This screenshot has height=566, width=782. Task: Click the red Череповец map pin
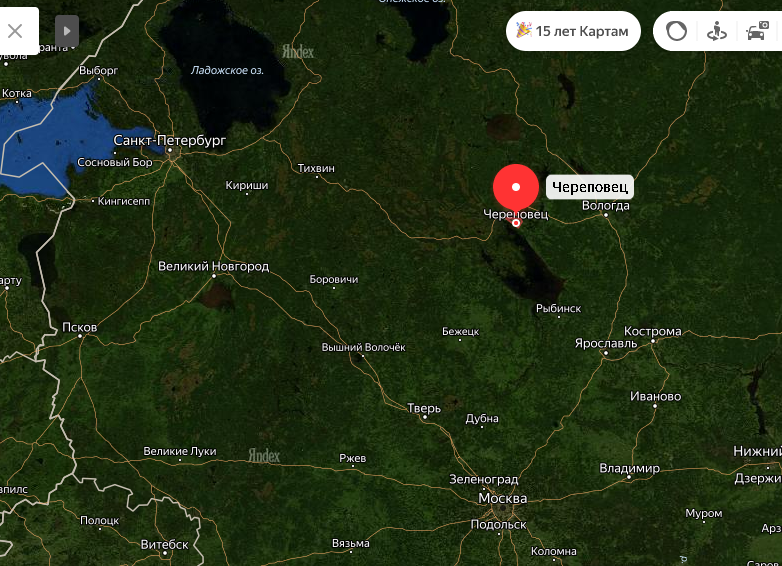pyautogui.click(x=516, y=188)
